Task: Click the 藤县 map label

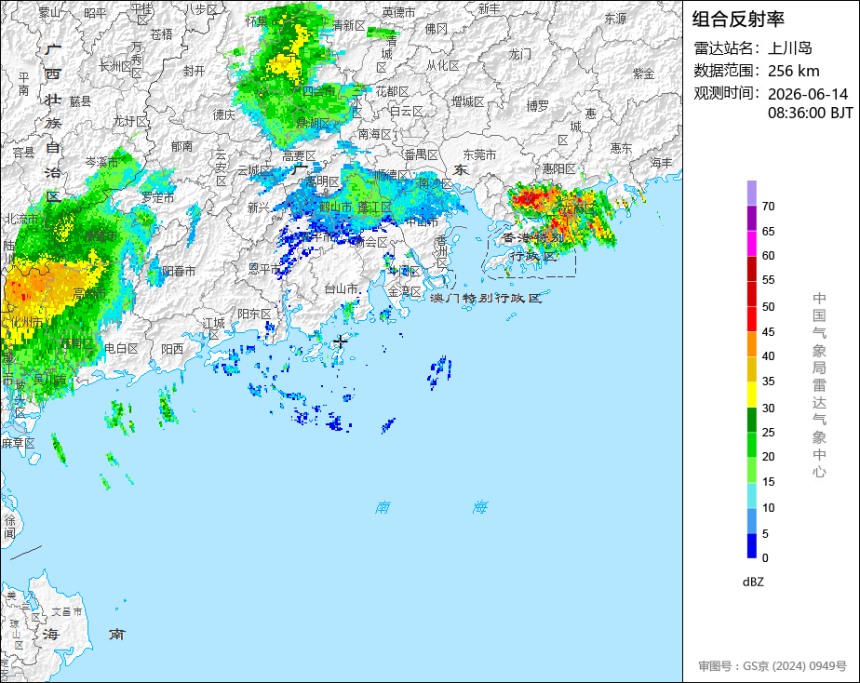Action: pos(81,101)
